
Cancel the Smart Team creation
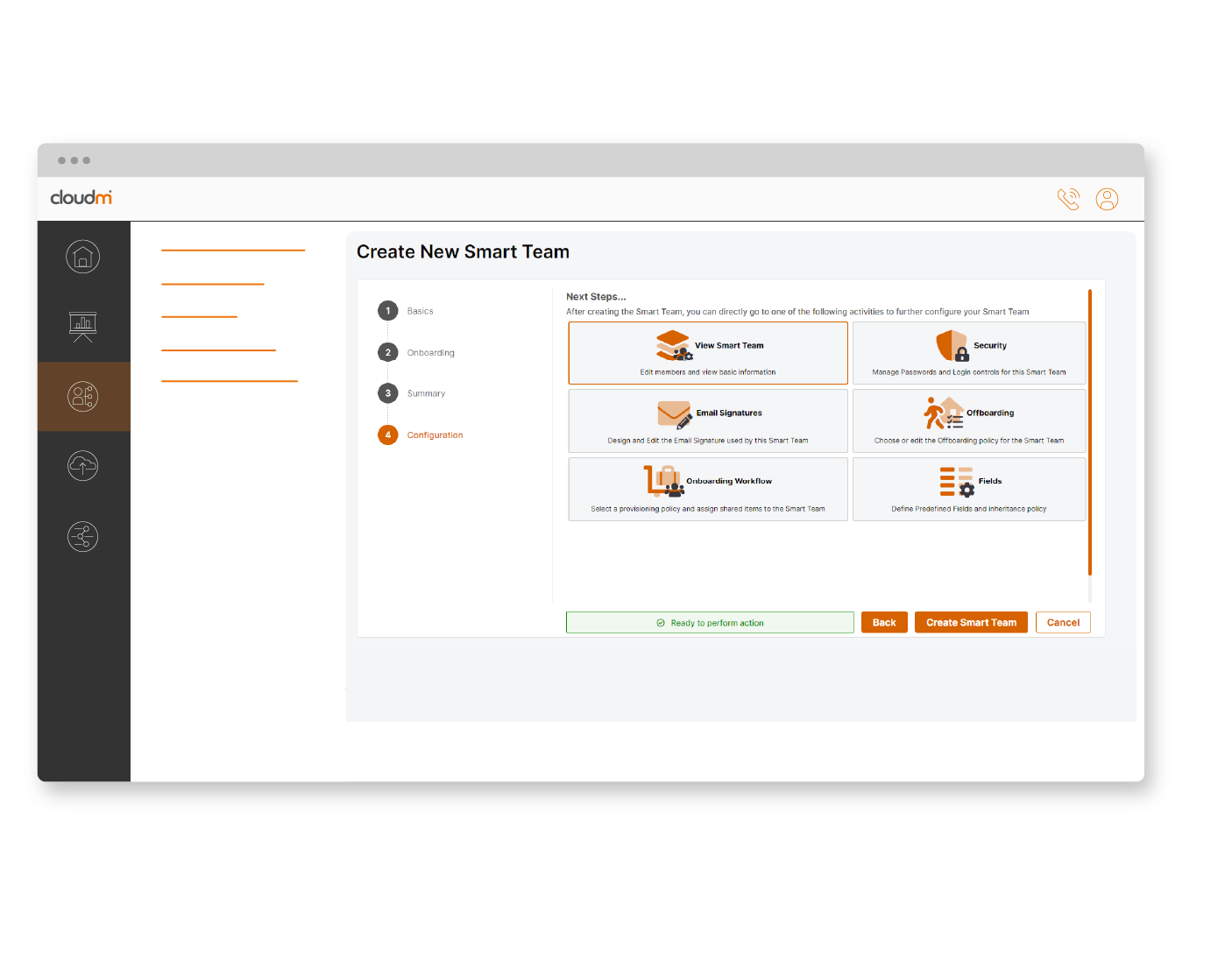(1062, 622)
